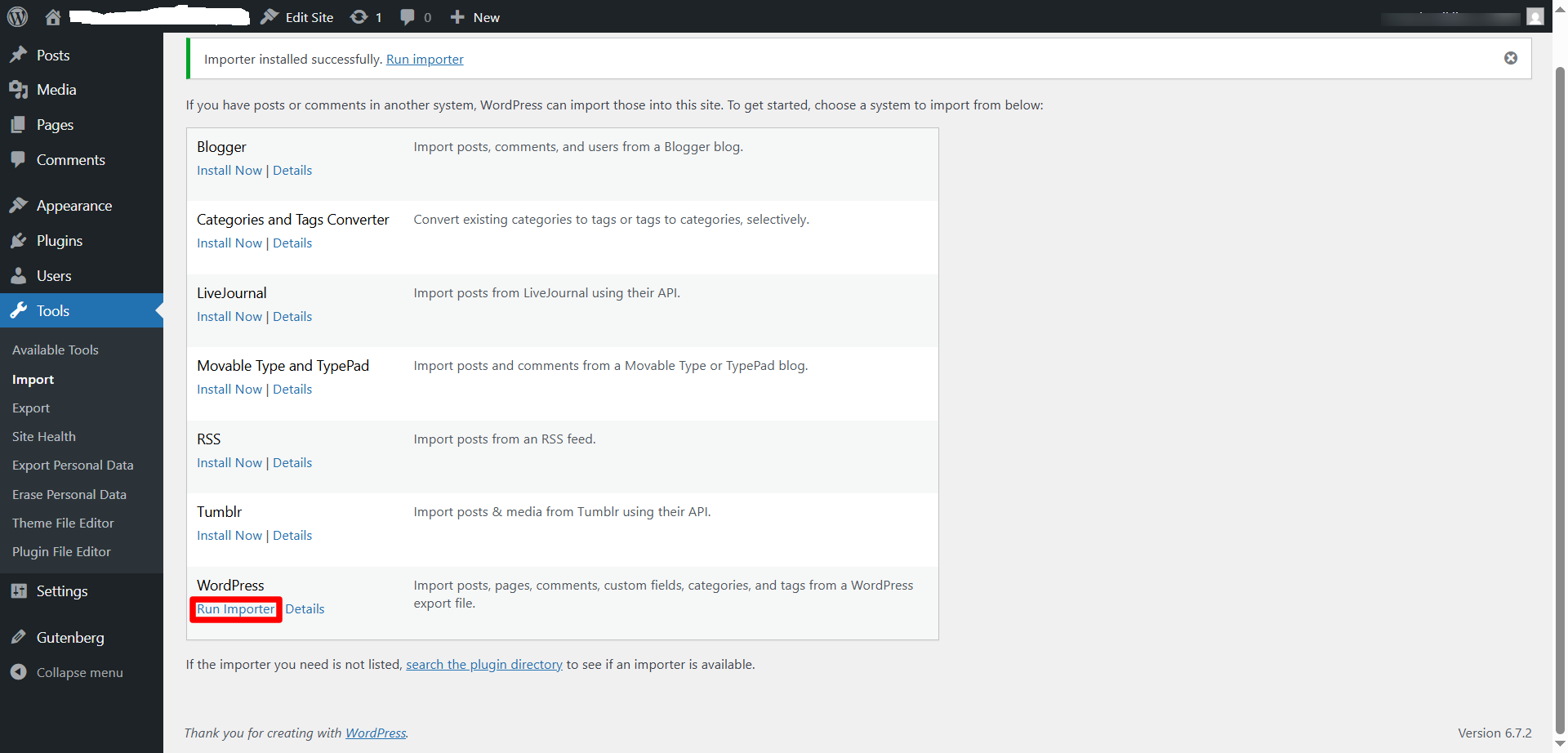Open updates via the refresh arrows icon

(359, 16)
